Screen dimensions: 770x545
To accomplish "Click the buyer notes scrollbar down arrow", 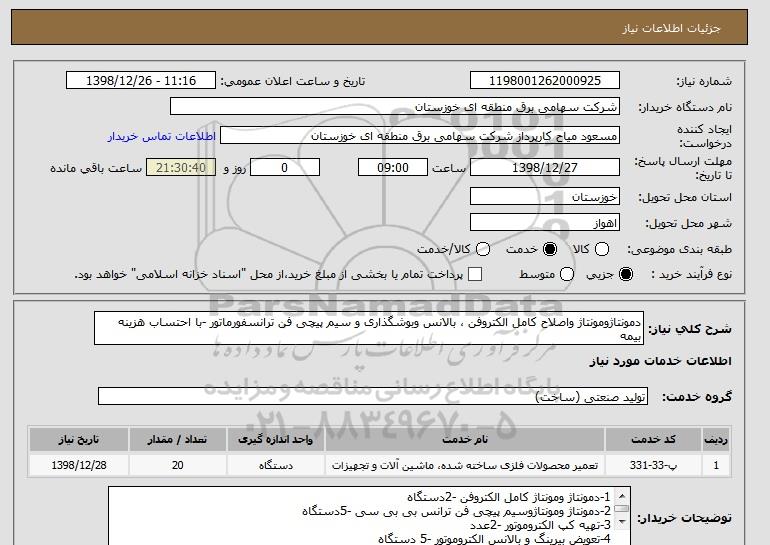I will tap(622, 522).
